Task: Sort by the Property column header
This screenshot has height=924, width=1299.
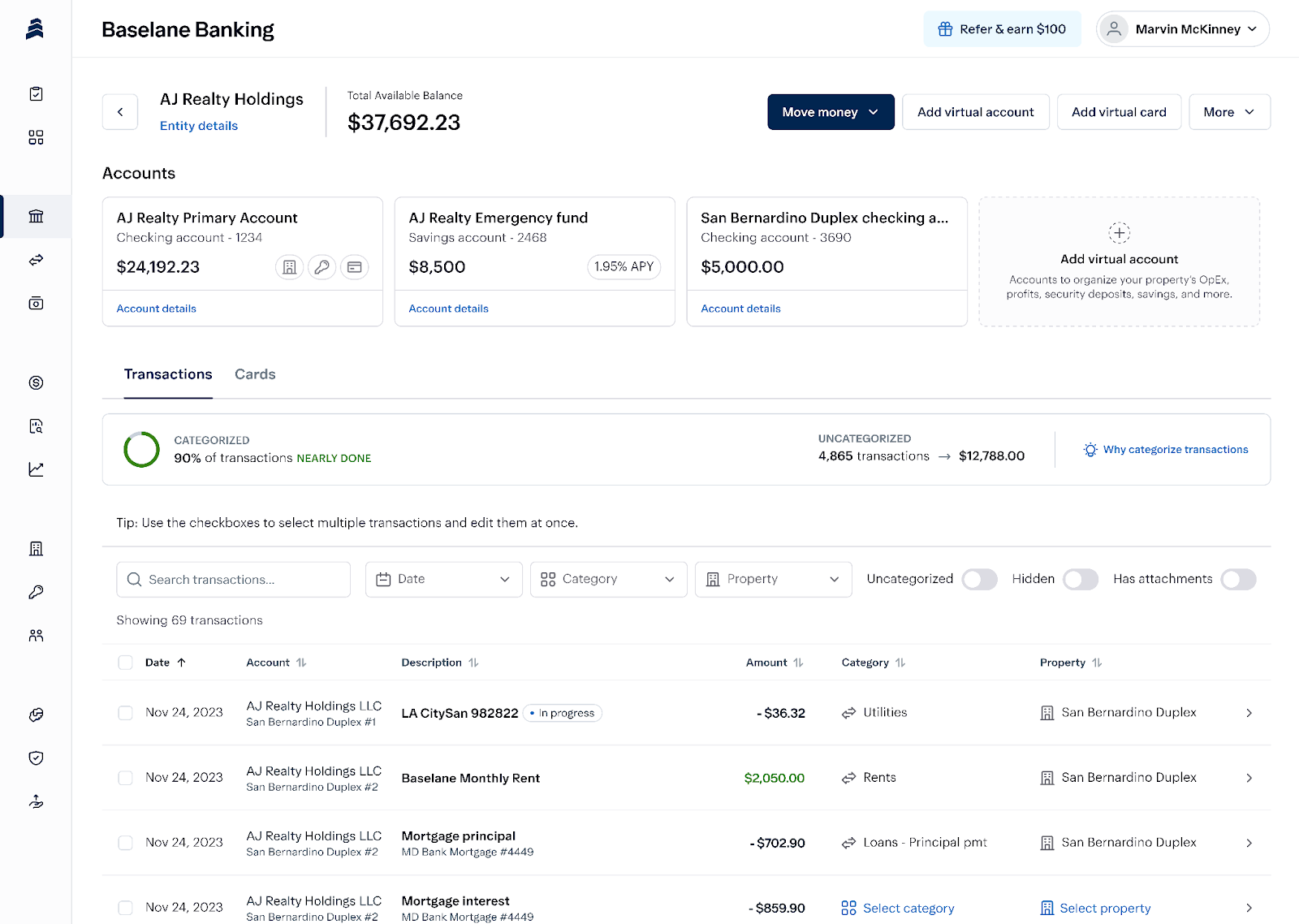Action: [1071, 663]
